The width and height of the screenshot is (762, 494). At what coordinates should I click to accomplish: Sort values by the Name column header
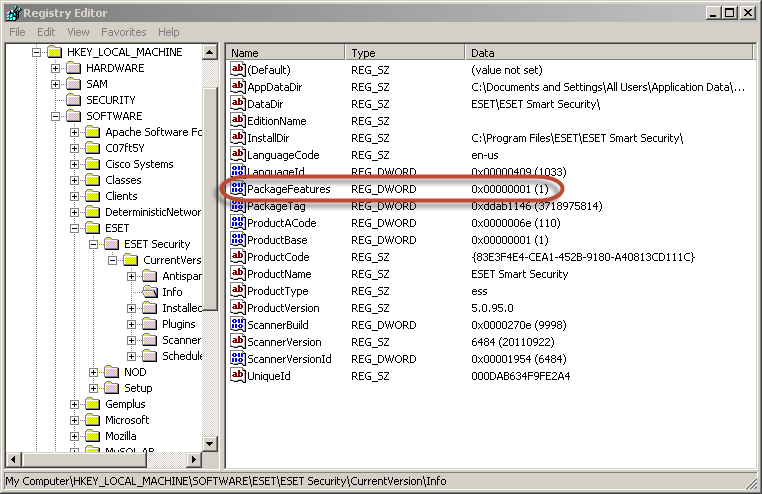pyautogui.click(x=285, y=52)
